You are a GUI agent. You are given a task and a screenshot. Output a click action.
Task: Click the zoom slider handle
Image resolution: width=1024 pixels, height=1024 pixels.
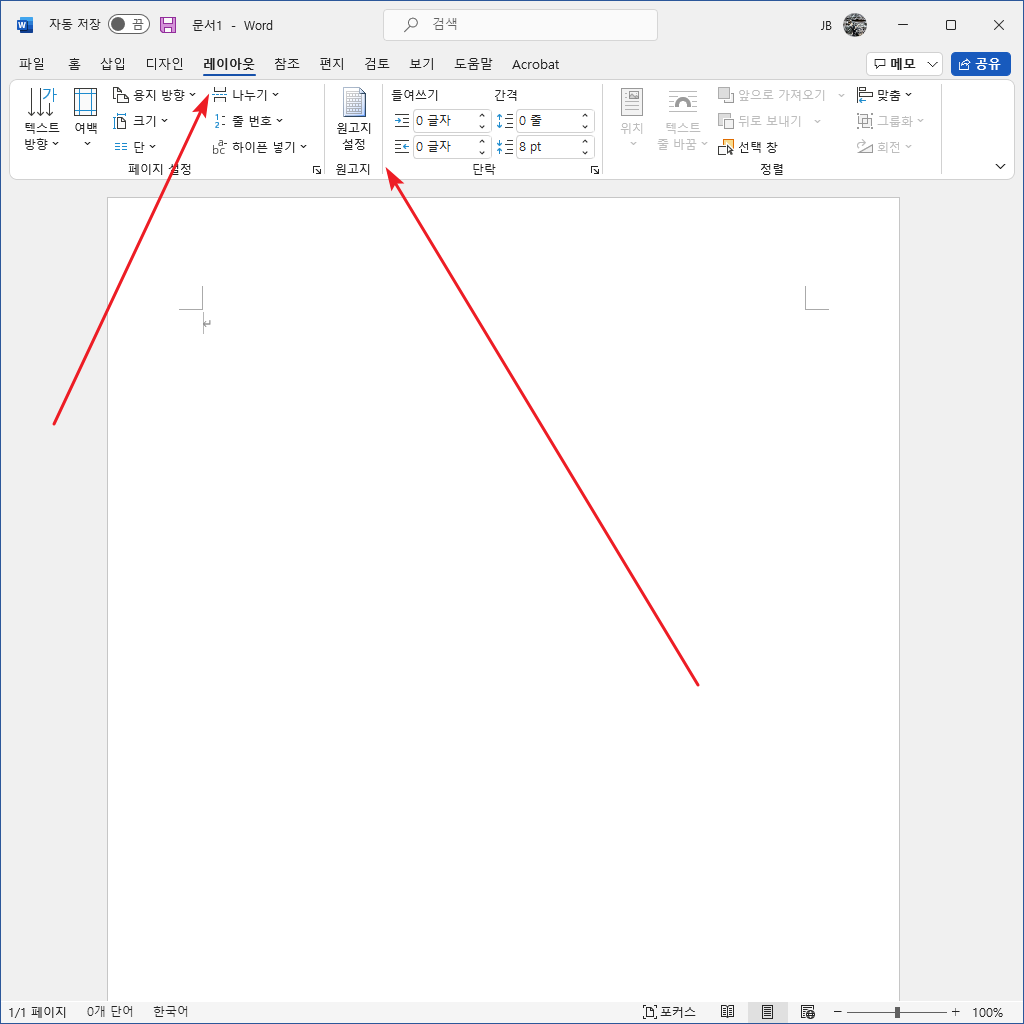pyautogui.click(x=897, y=1012)
